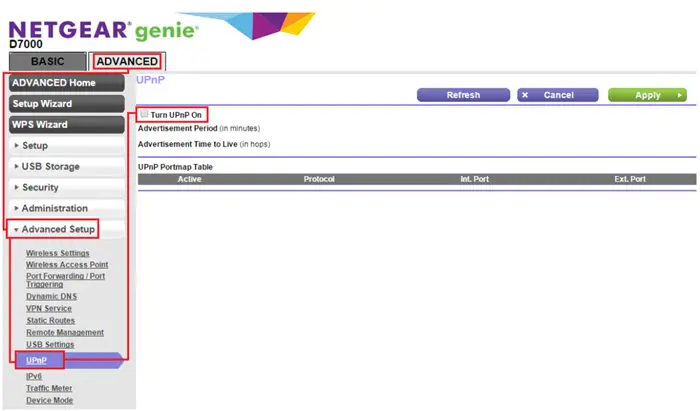This screenshot has height=411, width=700.
Task: Click the NETGEAR genie logo
Action: point(103,30)
